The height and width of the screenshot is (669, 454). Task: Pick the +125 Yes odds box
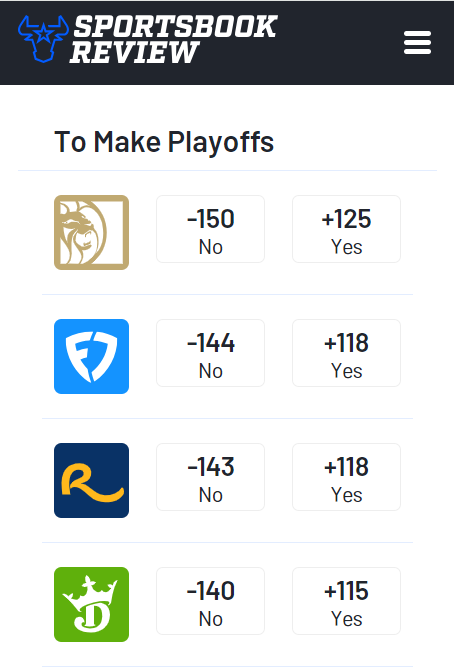346,229
